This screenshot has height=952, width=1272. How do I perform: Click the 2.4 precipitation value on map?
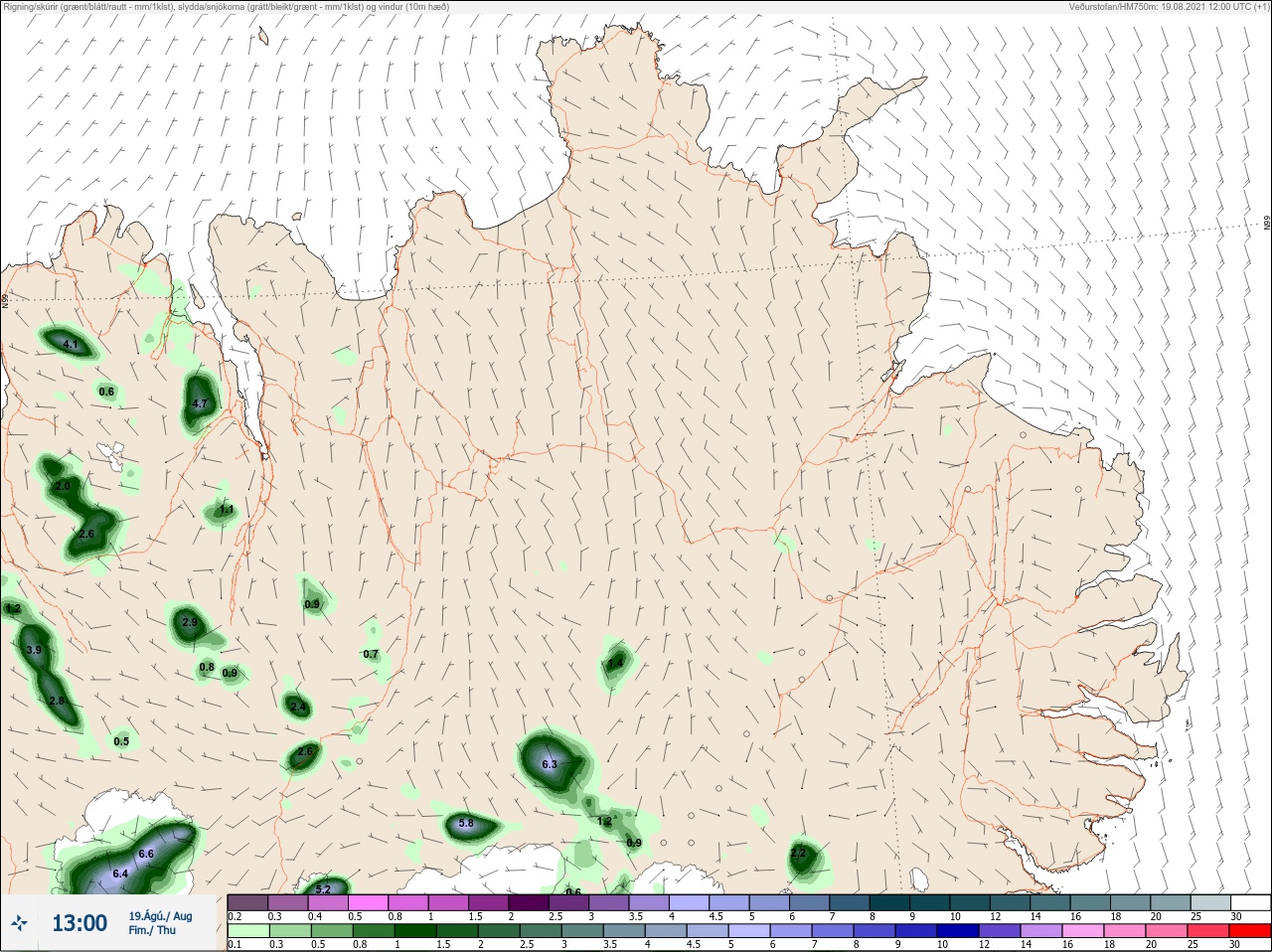[x=298, y=707]
